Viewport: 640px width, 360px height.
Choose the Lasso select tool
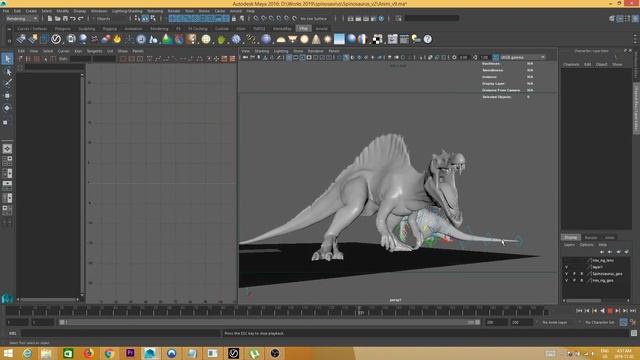(x=7, y=71)
